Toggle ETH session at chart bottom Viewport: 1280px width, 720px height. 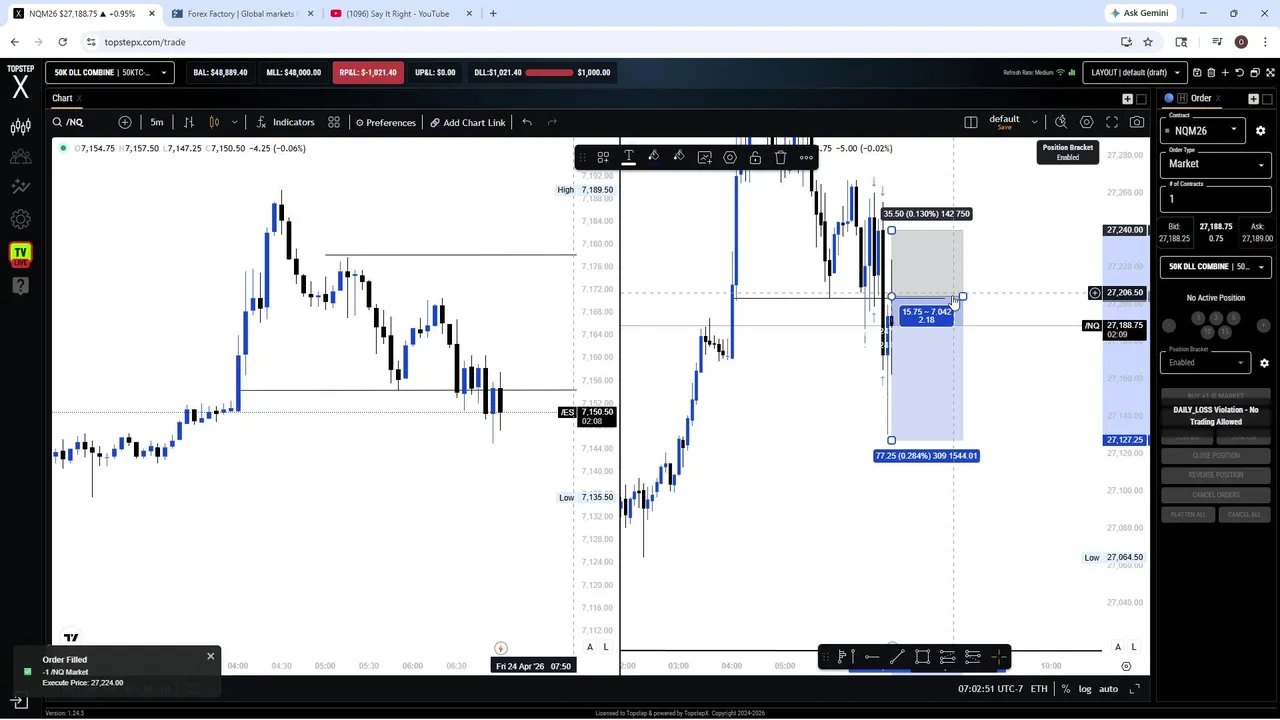(x=1039, y=689)
